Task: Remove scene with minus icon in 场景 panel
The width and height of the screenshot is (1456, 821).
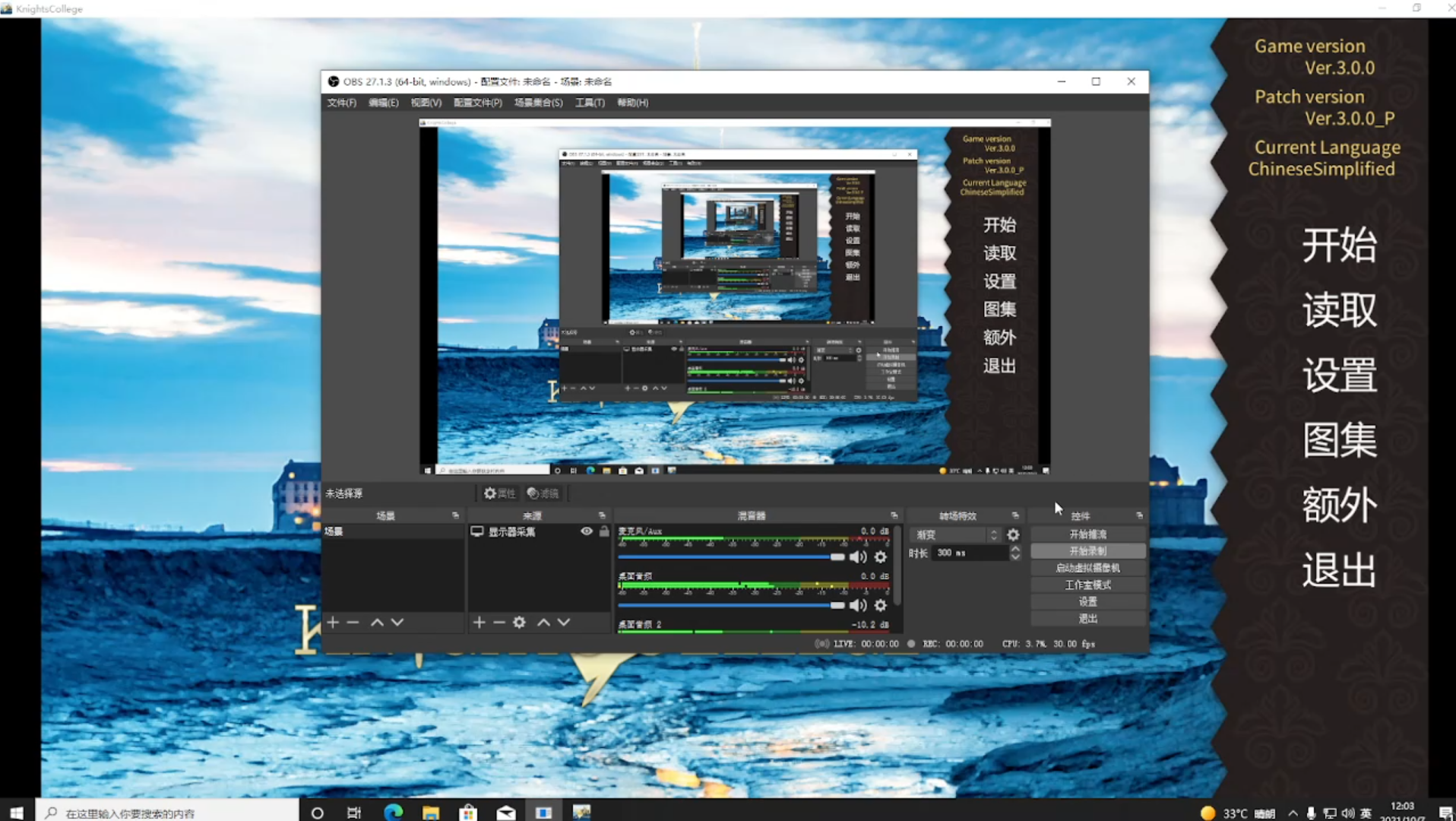Action: tap(353, 622)
